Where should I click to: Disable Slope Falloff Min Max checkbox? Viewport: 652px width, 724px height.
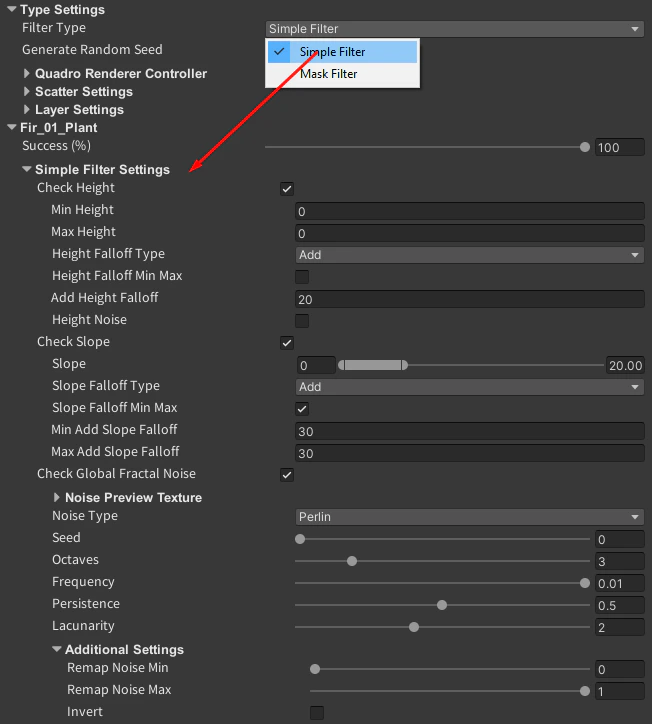point(302,409)
